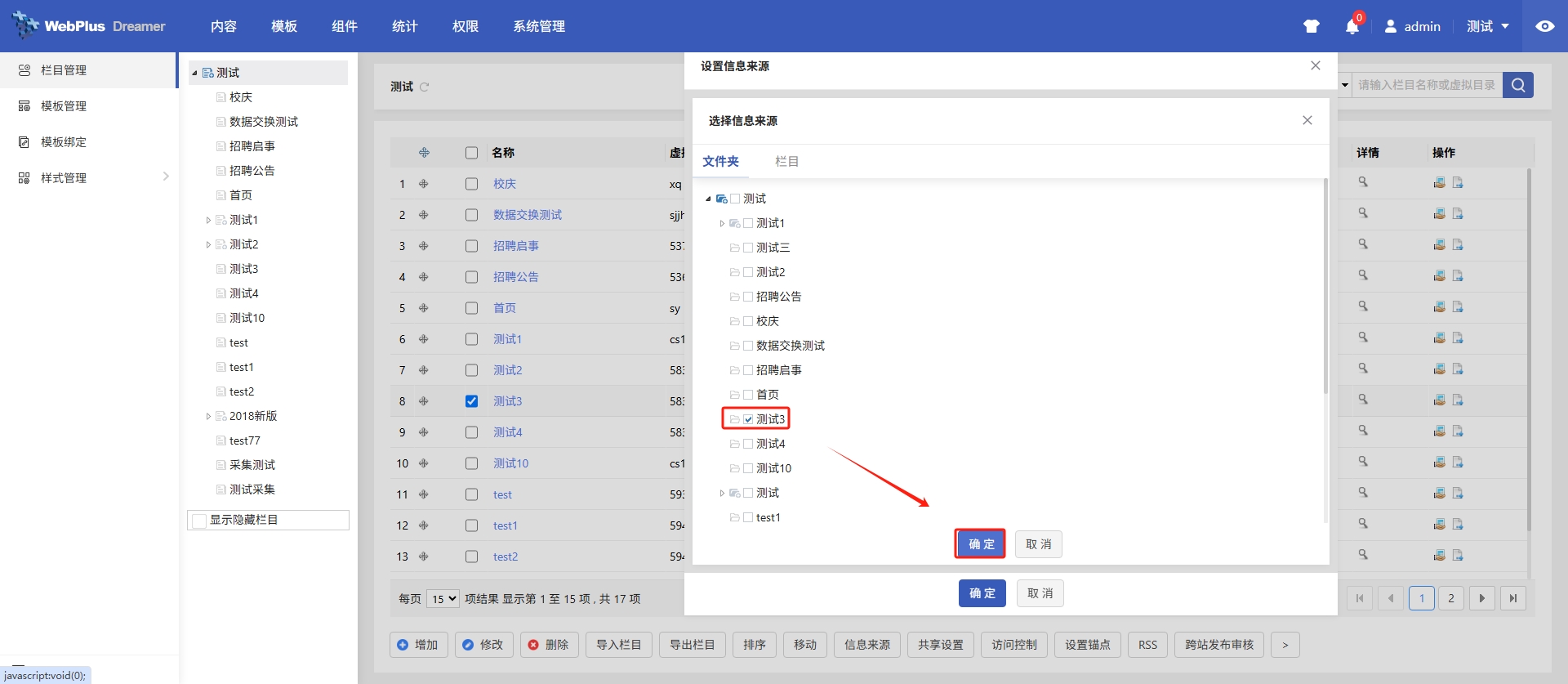The width and height of the screenshot is (1568, 684).
Task: Go to the last page of results
Action: (1512, 598)
